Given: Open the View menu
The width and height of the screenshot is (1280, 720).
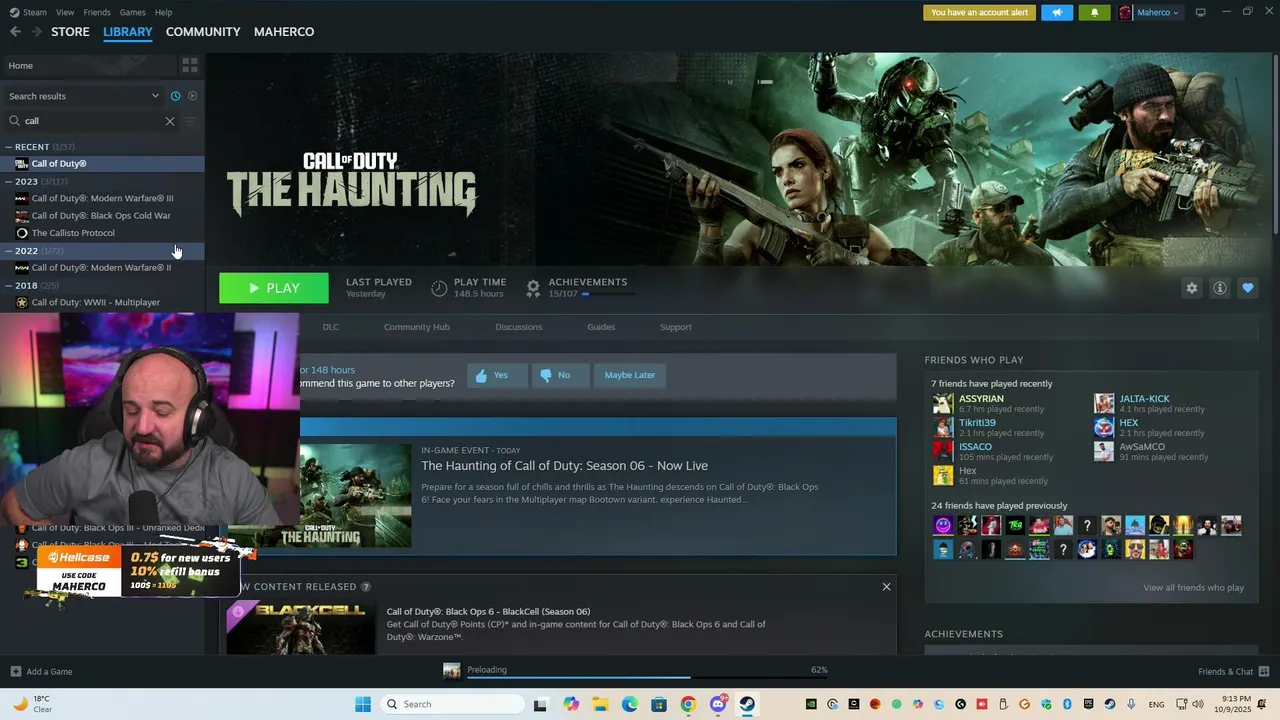Looking at the screenshot, I should (65, 12).
